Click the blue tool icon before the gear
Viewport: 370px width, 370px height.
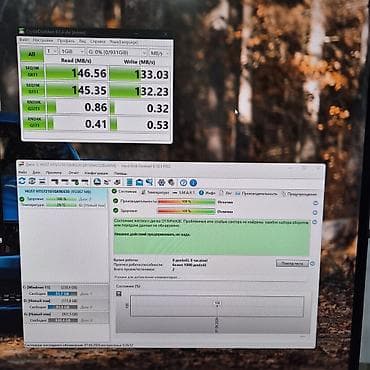pos(150,182)
